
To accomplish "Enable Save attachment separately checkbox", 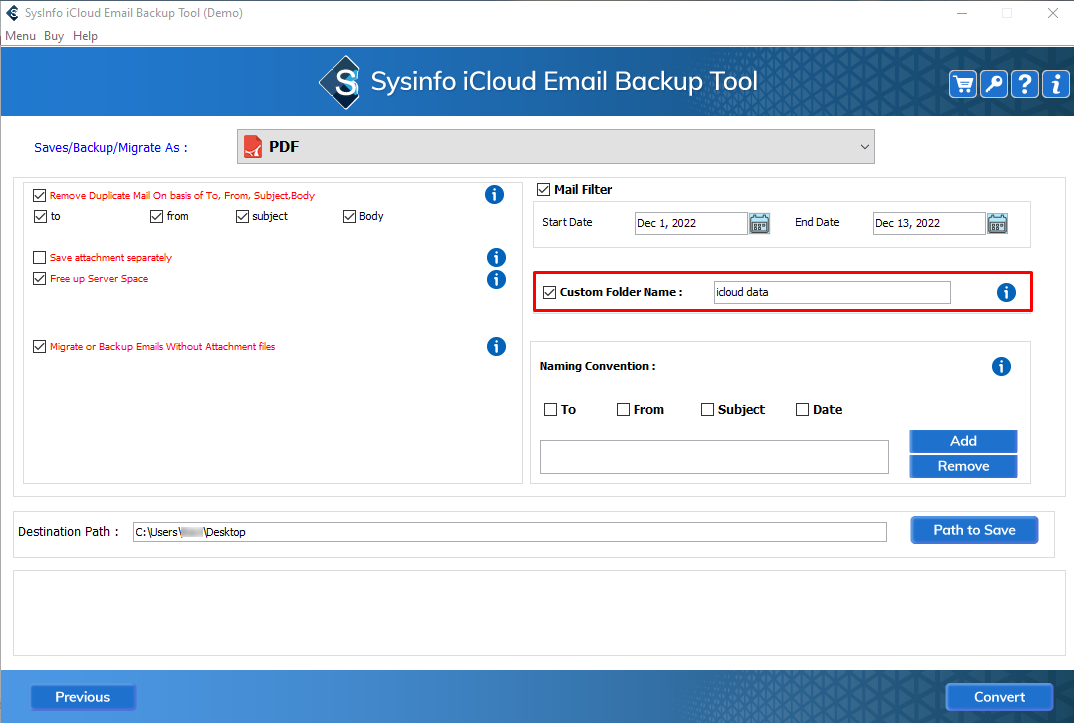I will pos(40,258).
